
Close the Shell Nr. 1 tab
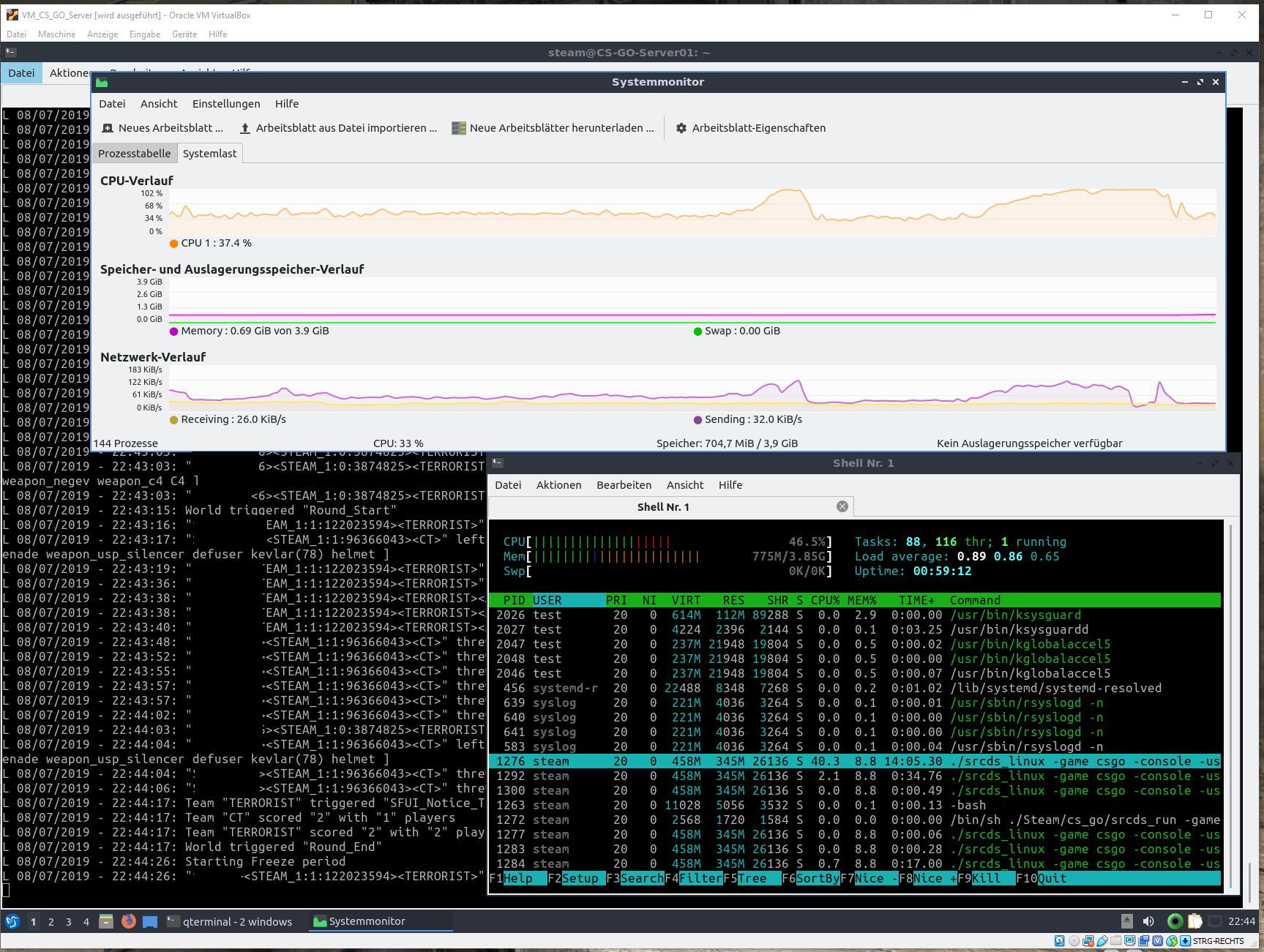[842, 506]
